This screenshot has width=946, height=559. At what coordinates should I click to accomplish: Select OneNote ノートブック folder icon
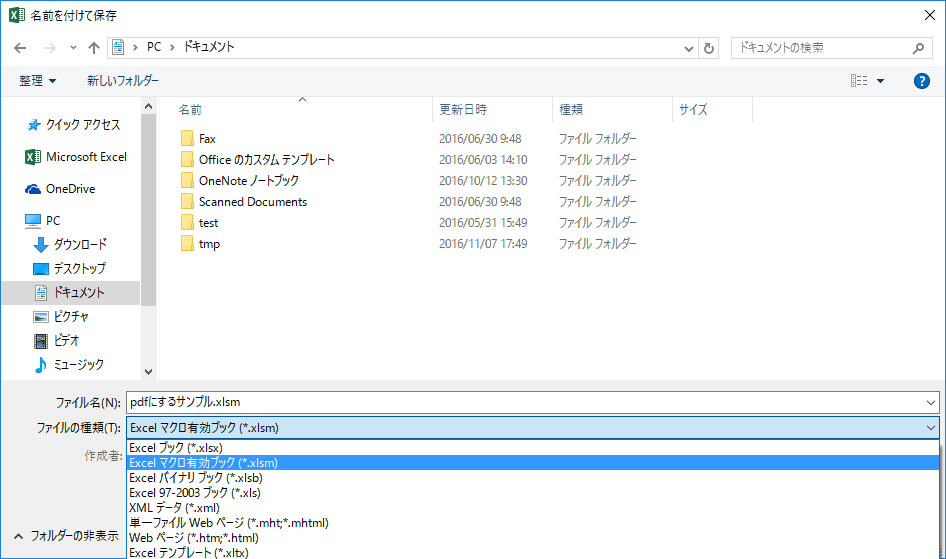[187, 181]
